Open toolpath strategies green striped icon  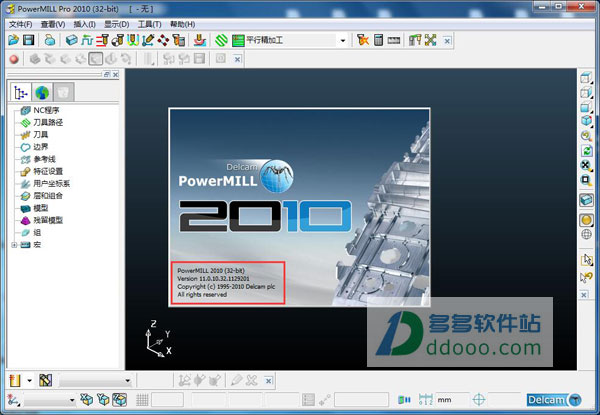pyautogui.click(x=221, y=40)
